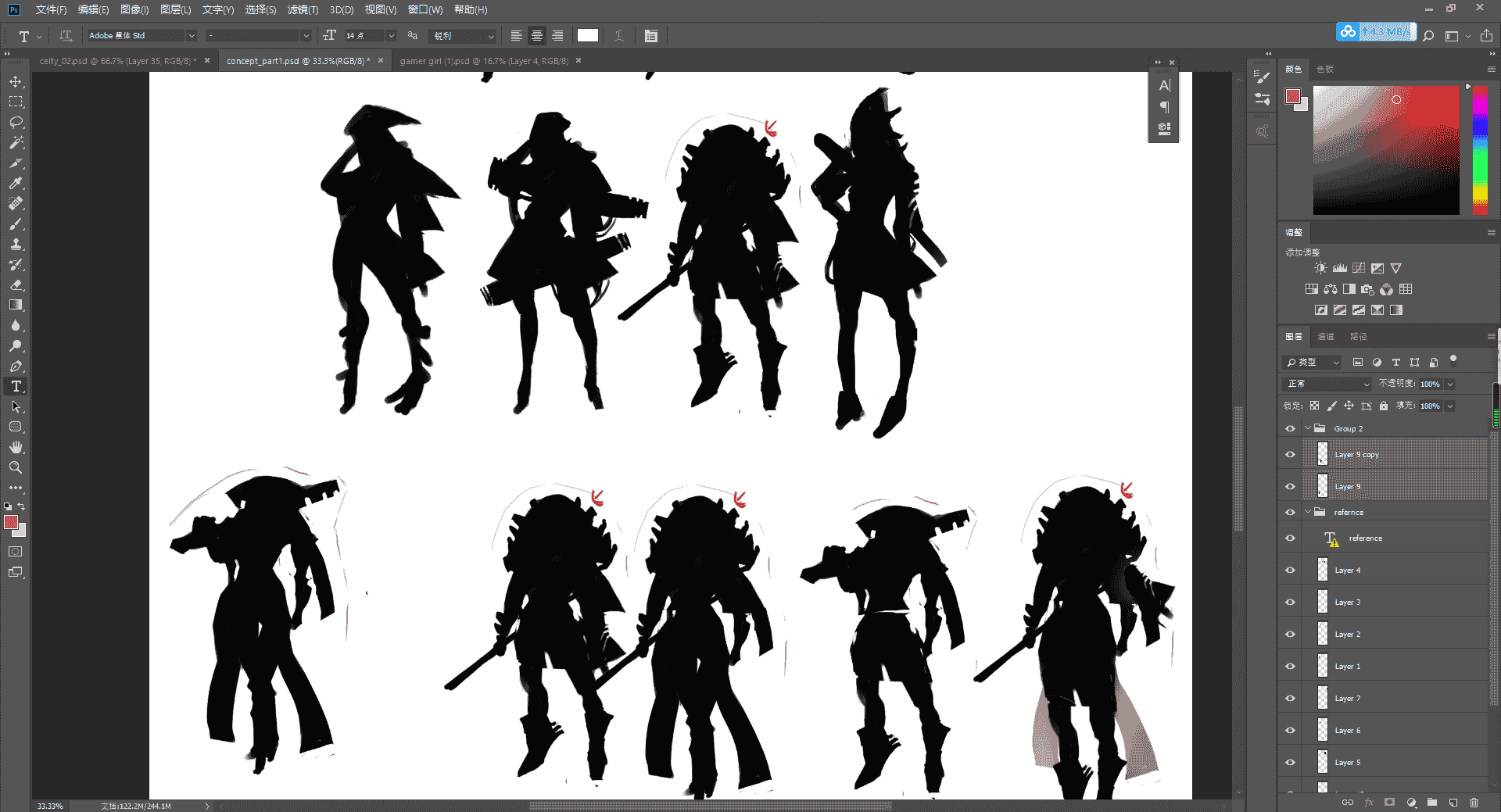Open the layer opacity dropdown
This screenshot has width=1501, height=812.
(x=1450, y=384)
